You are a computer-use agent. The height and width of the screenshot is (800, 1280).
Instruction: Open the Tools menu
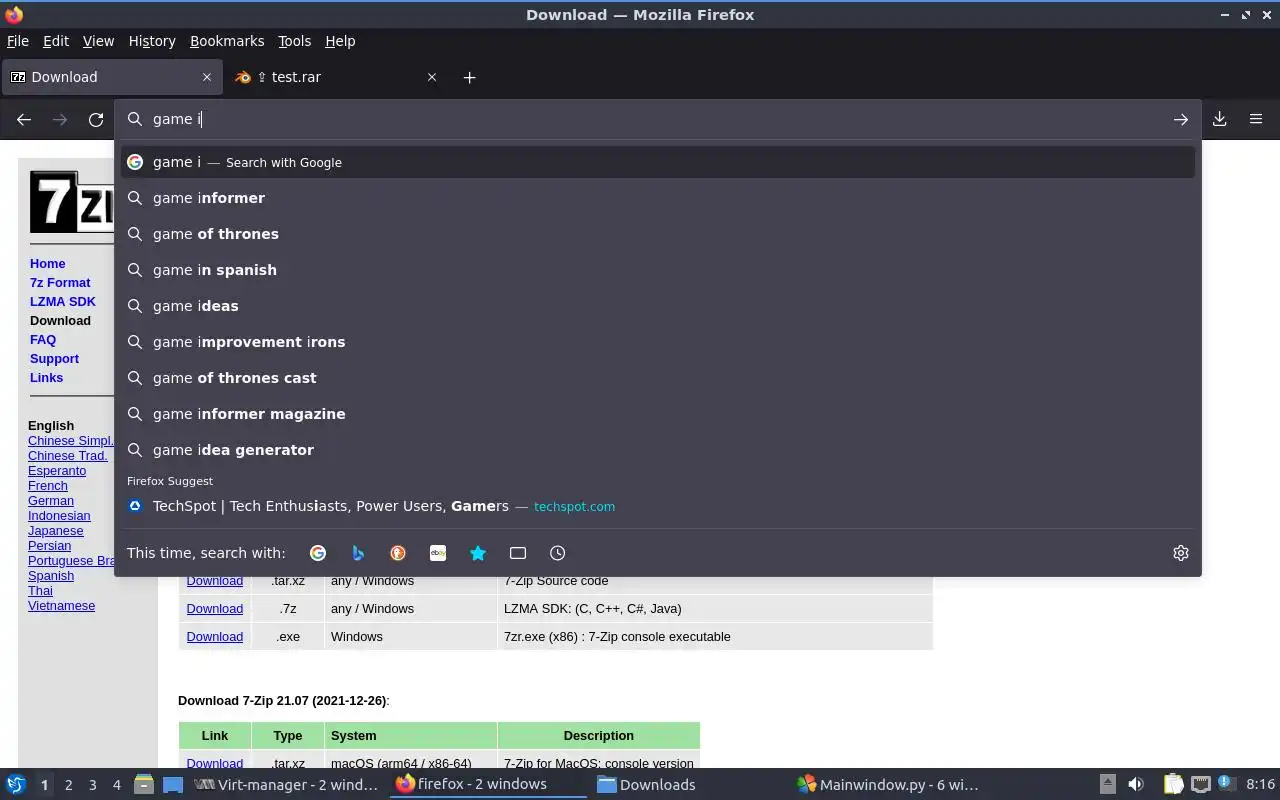[294, 41]
